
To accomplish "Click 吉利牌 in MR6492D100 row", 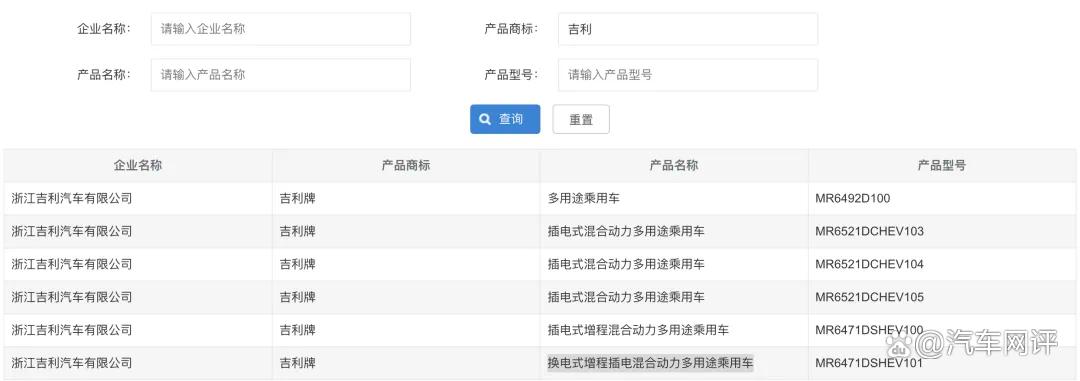I will click(298, 198).
